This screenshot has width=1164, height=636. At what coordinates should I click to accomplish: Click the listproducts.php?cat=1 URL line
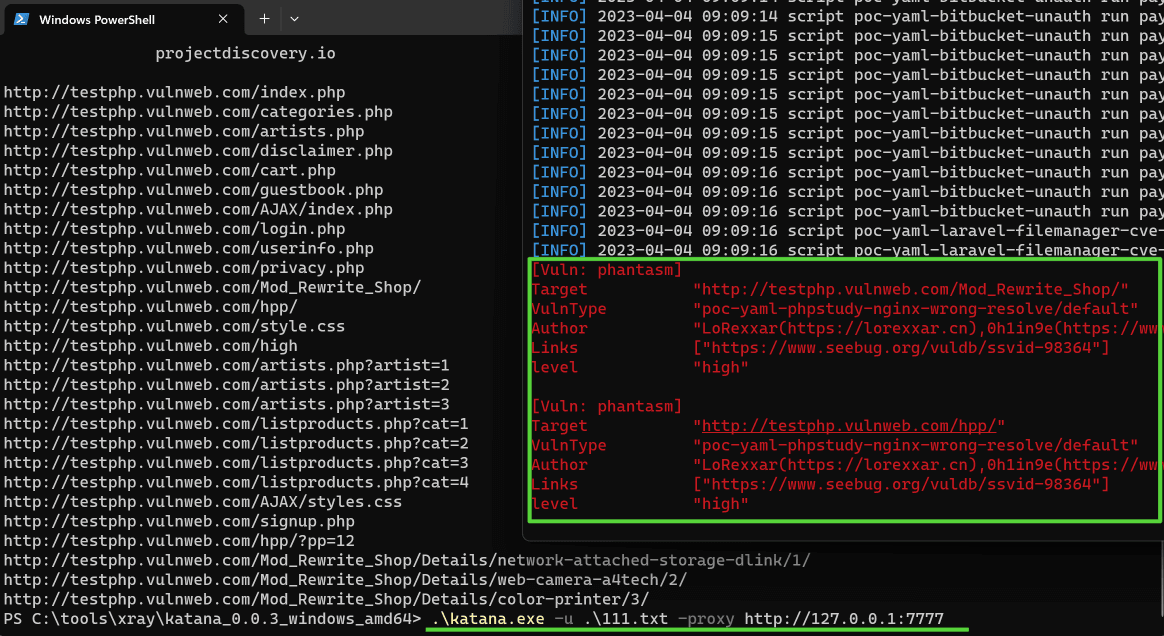click(236, 424)
